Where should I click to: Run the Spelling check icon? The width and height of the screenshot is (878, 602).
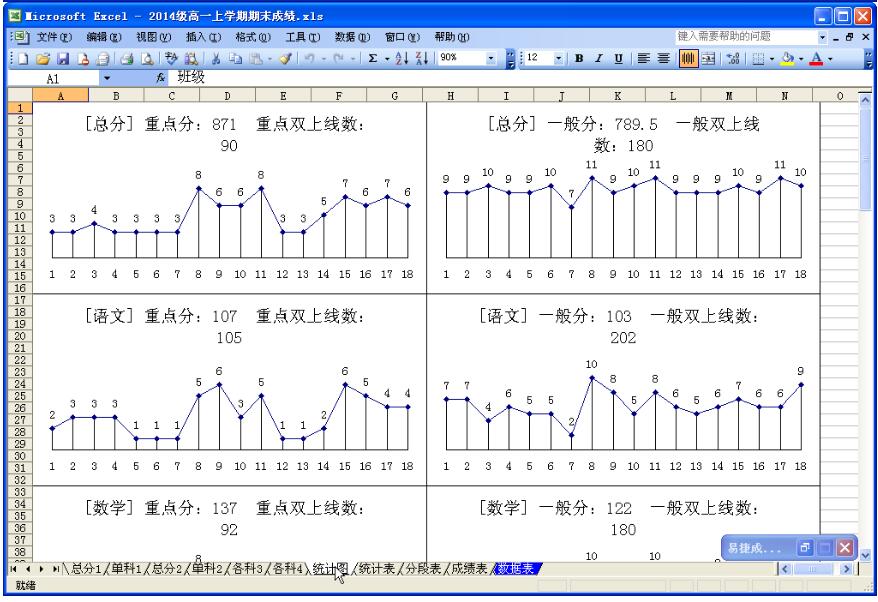tap(171, 58)
